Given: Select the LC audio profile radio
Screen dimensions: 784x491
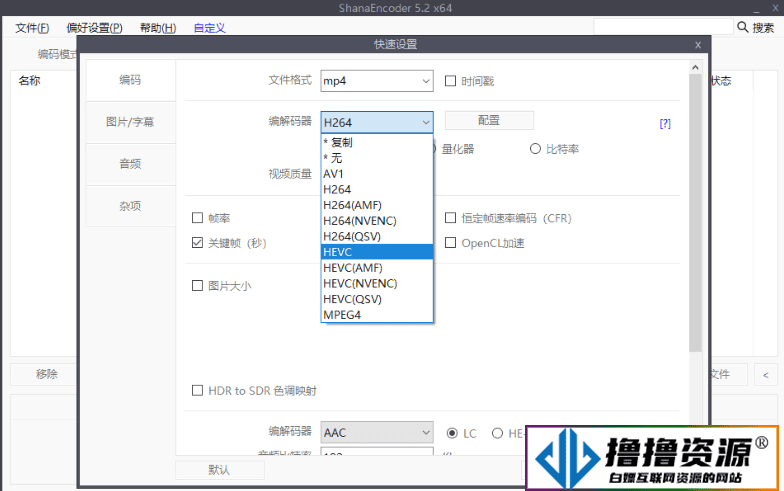Looking at the screenshot, I should coord(452,433).
